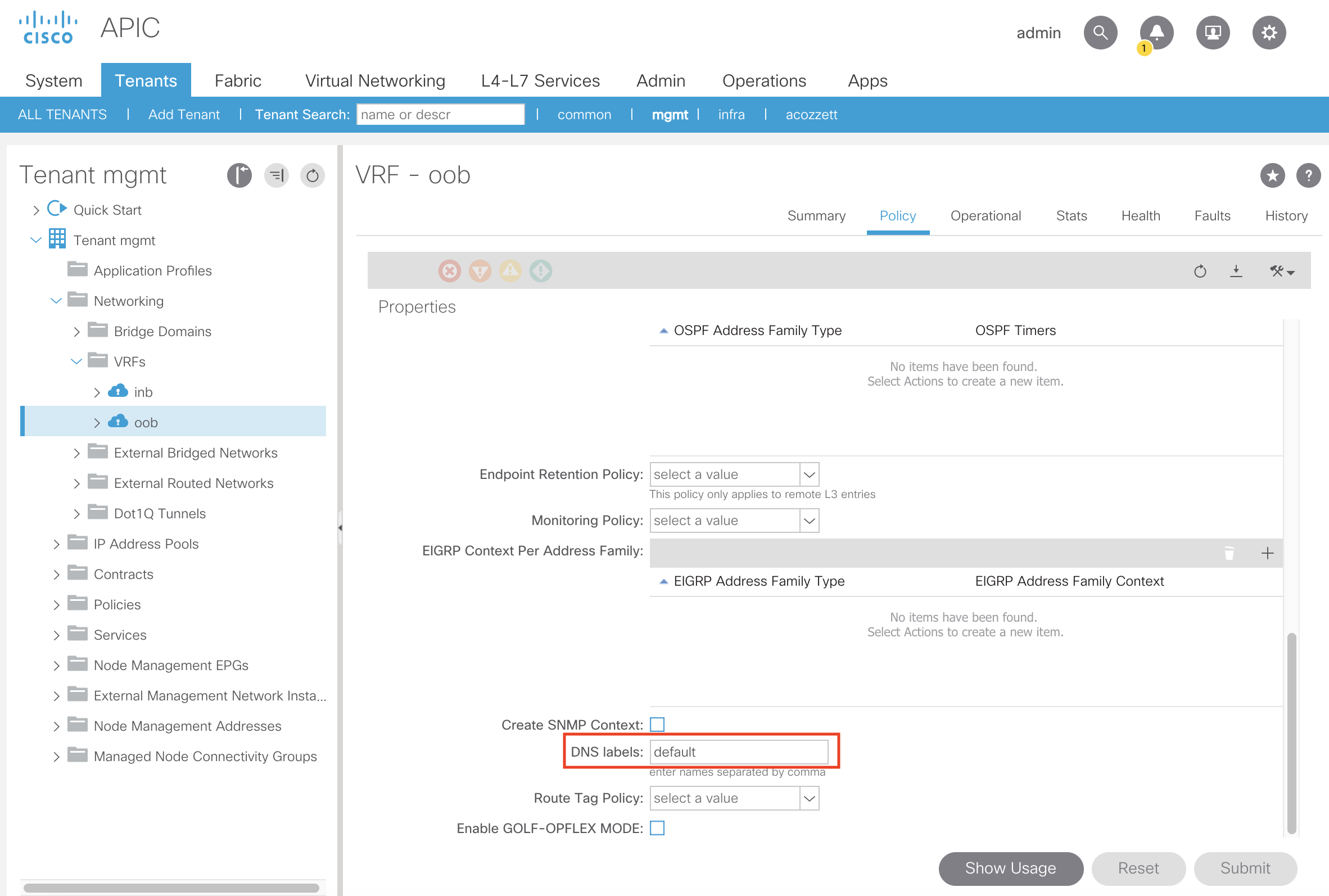Toggle the Enable GOLF-OPFLEX MODE checkbox
Viewport: 1329px width, 896px height.
657,828
